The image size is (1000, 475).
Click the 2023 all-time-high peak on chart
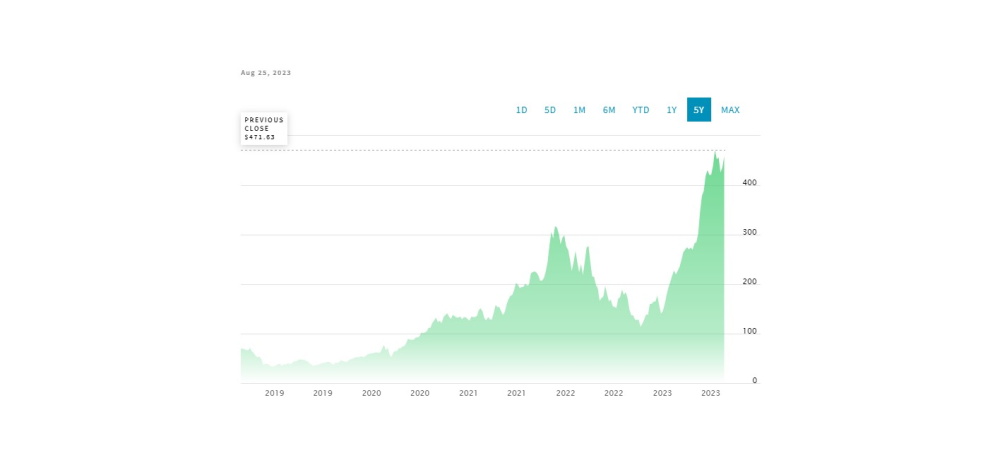tap(716, 153)
